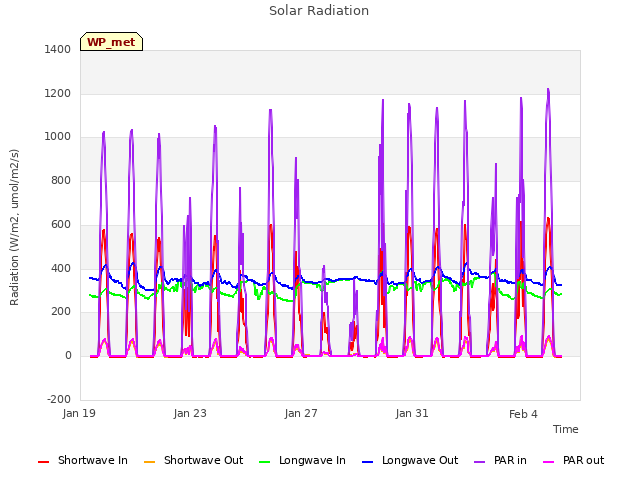Click the -200 y-axis tick label
The image size is (640, 480).
59,399
